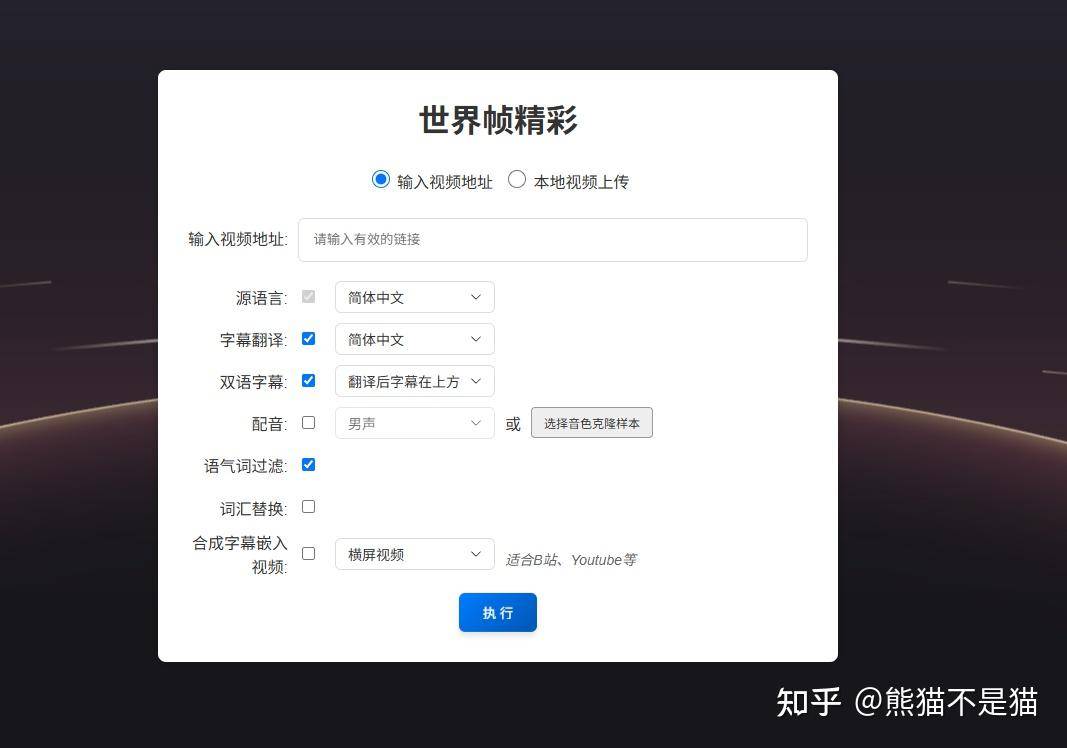Click the blue 执行 button
The image size is (1067, 748).
pyautogui.click(x=497, y=613)
